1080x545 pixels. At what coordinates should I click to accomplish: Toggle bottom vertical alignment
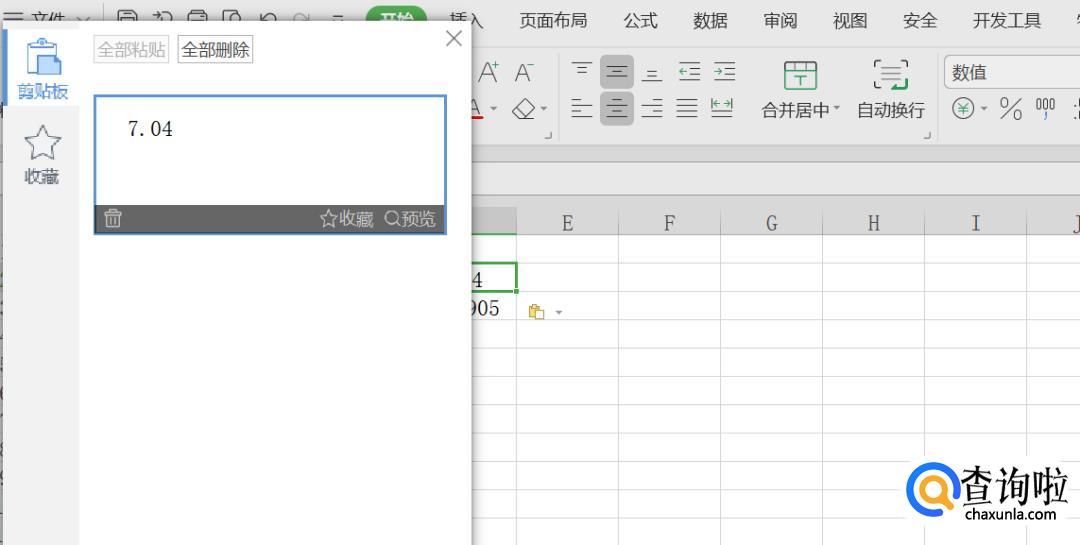(652, 72)
